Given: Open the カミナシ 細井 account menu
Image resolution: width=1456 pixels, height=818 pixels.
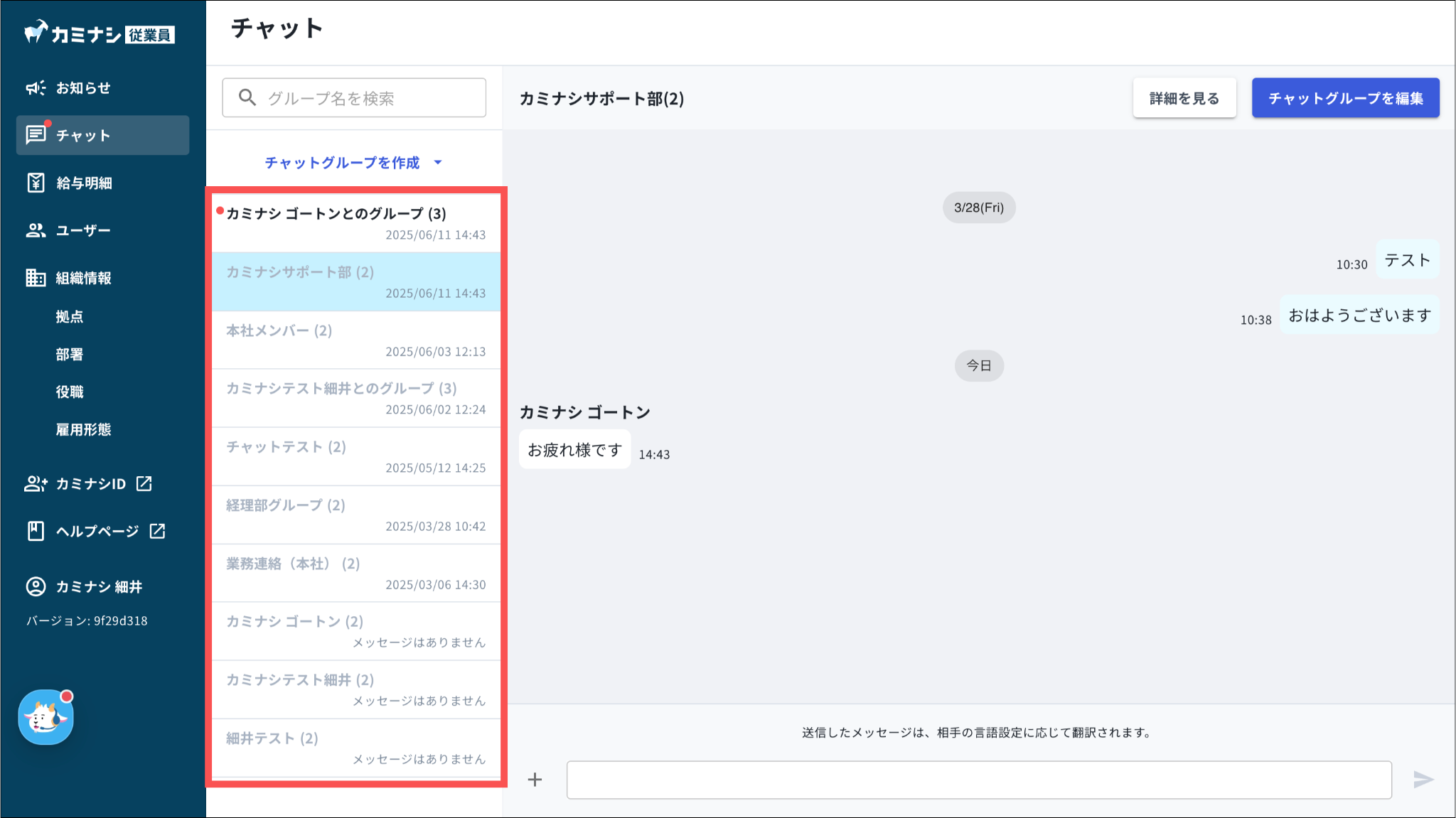Looking at the screenshot, I should [98, 586].
